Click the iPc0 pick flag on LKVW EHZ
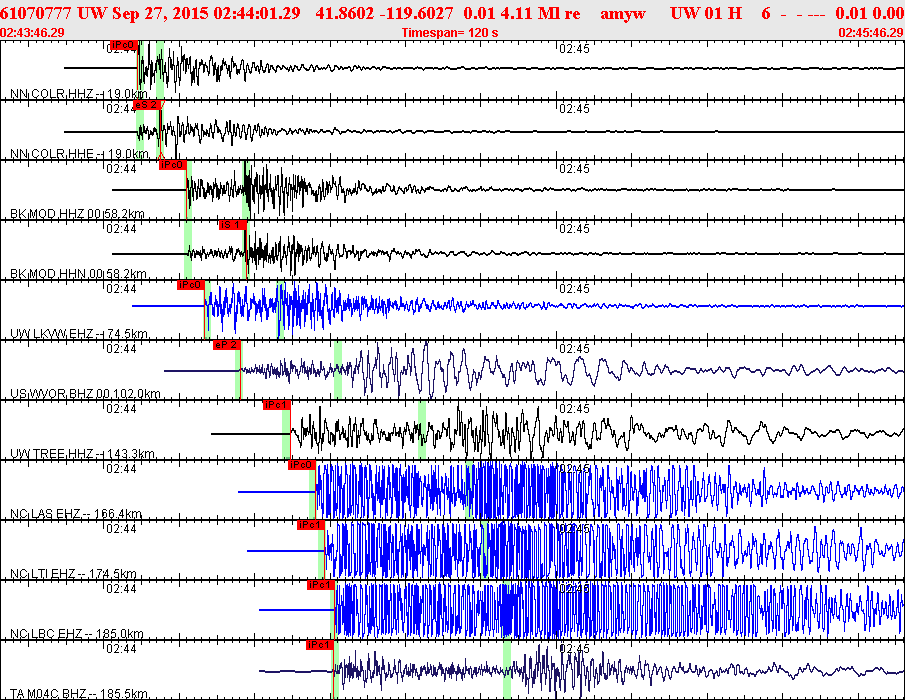Viewport: 905px width, 700px height. tap(191, 285)
